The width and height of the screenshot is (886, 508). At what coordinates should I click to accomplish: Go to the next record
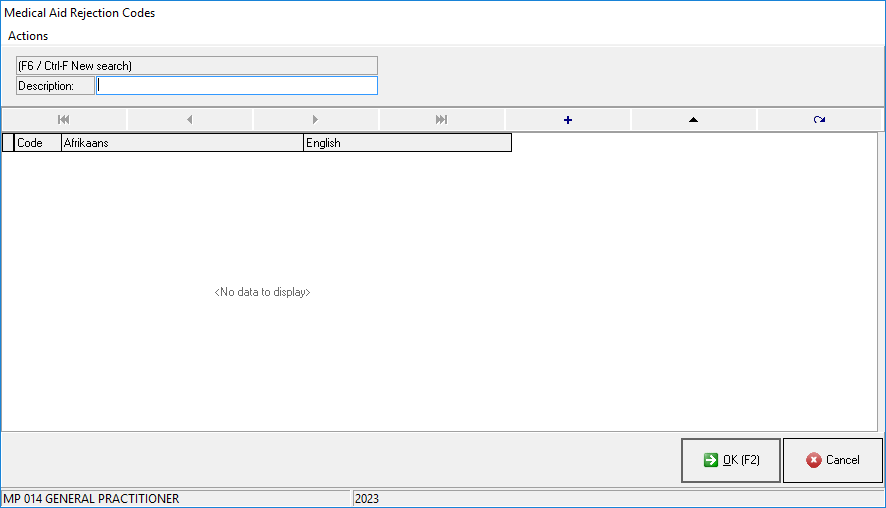[316, 120]
